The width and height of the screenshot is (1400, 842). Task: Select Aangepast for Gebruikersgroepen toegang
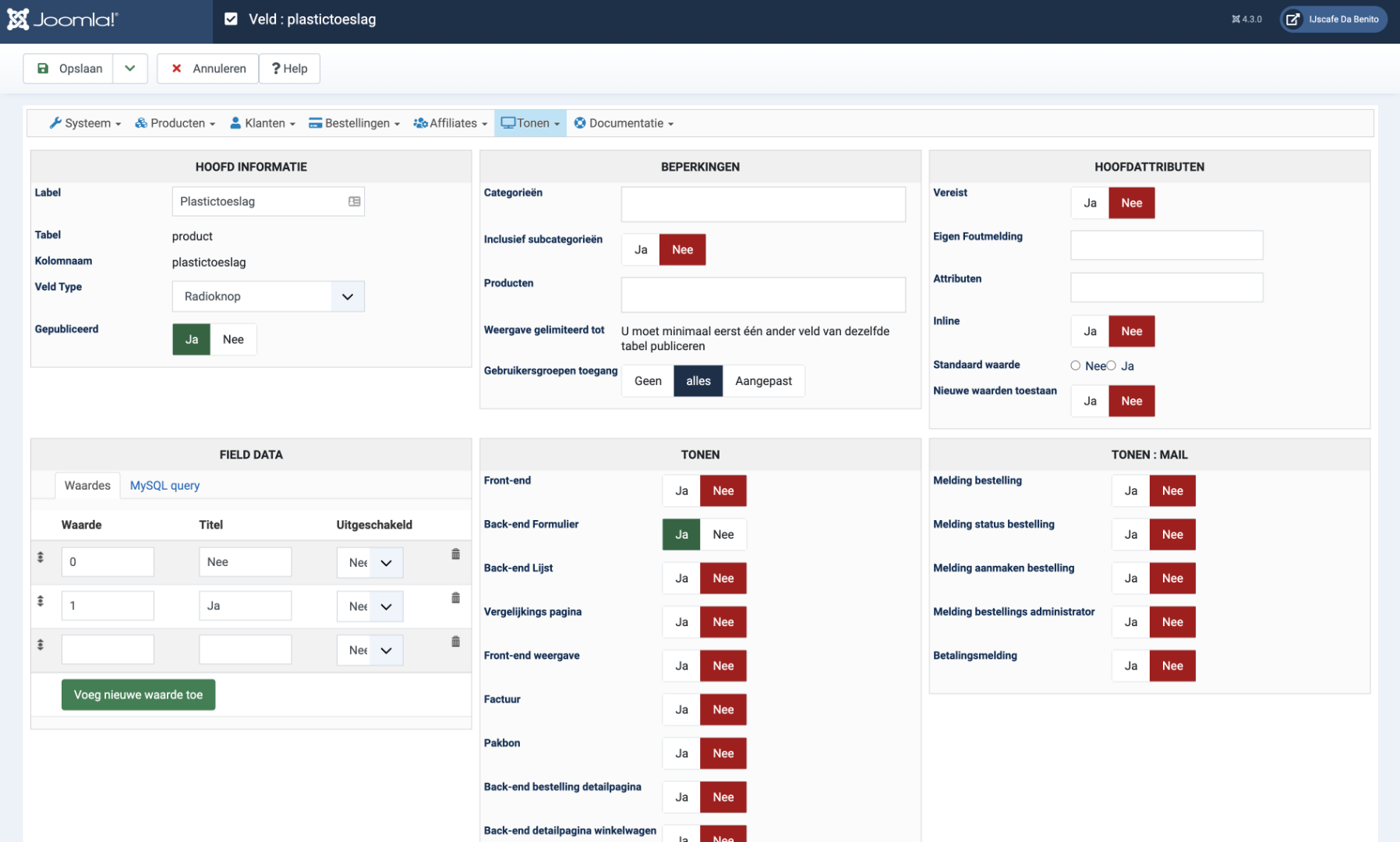pos(763,380)
